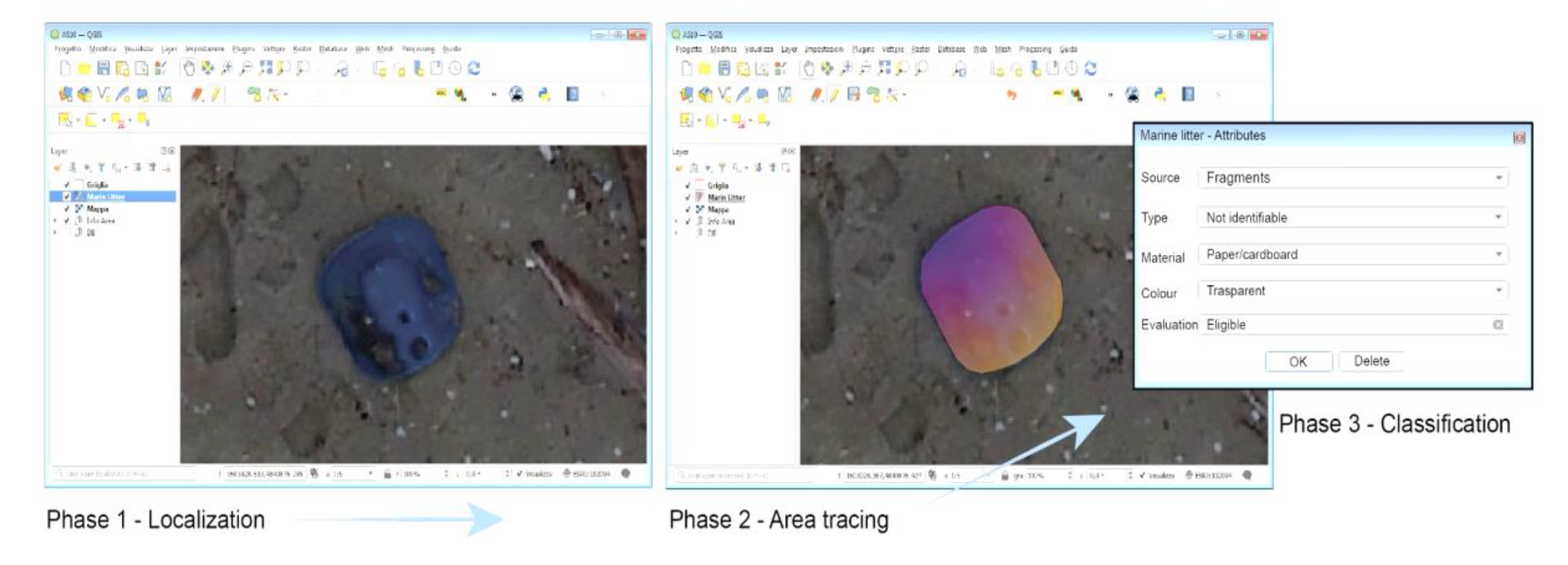This screenshot has width=1568, height=565.
Task: Click Open Project folder icon in right window
Action: 705,69
